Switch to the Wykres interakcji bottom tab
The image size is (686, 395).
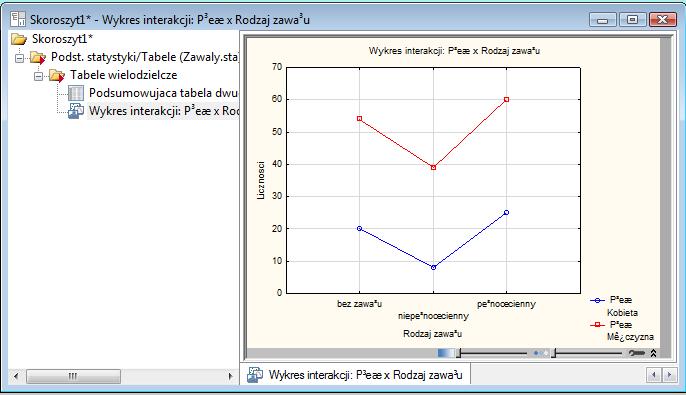pyautogui.click(x=355, y=375)
